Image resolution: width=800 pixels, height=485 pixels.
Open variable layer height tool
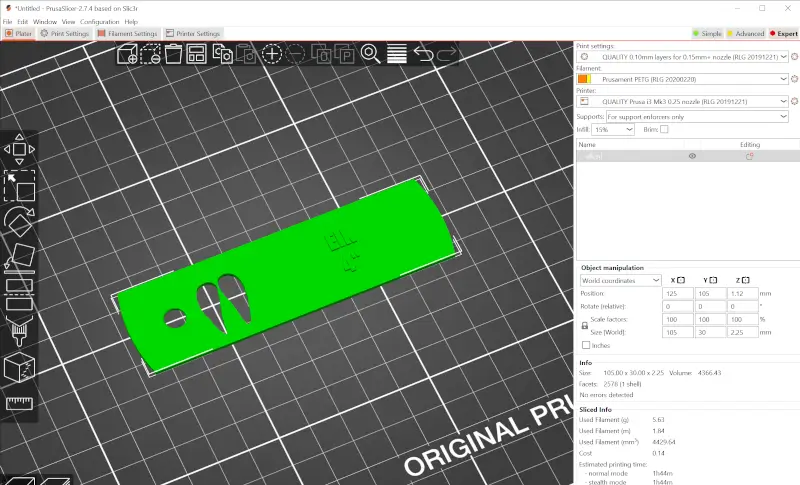(x=396, y=54)
